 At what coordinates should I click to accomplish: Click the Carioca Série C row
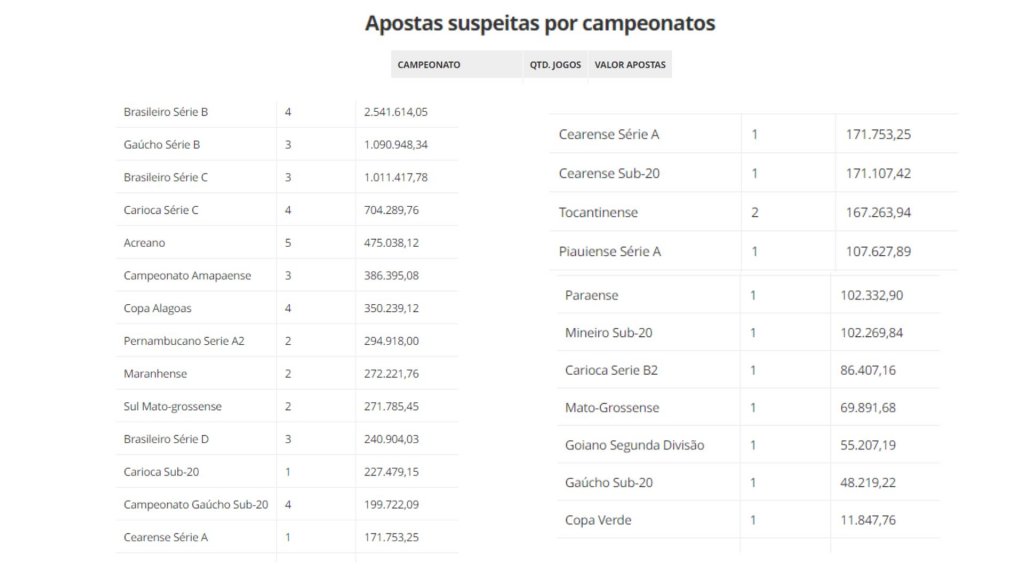pos(287,210)
